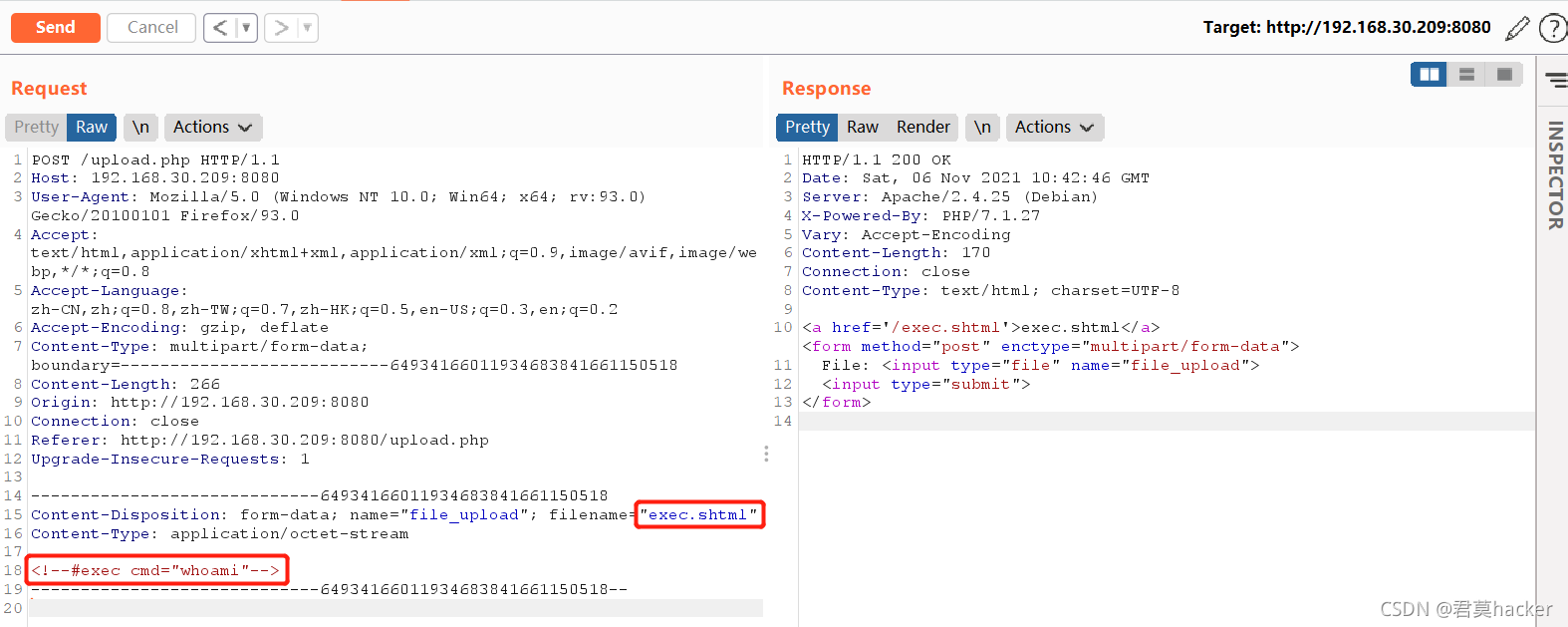Open the Request Actions dropdown
This screenshot has width=1568, height=627.
(213, 128)
